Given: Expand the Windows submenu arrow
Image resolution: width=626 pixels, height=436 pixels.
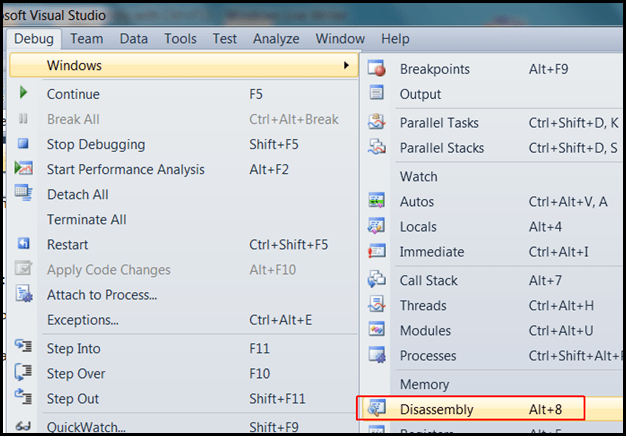Looking at the screenshot, I should (x=346, y=65).
